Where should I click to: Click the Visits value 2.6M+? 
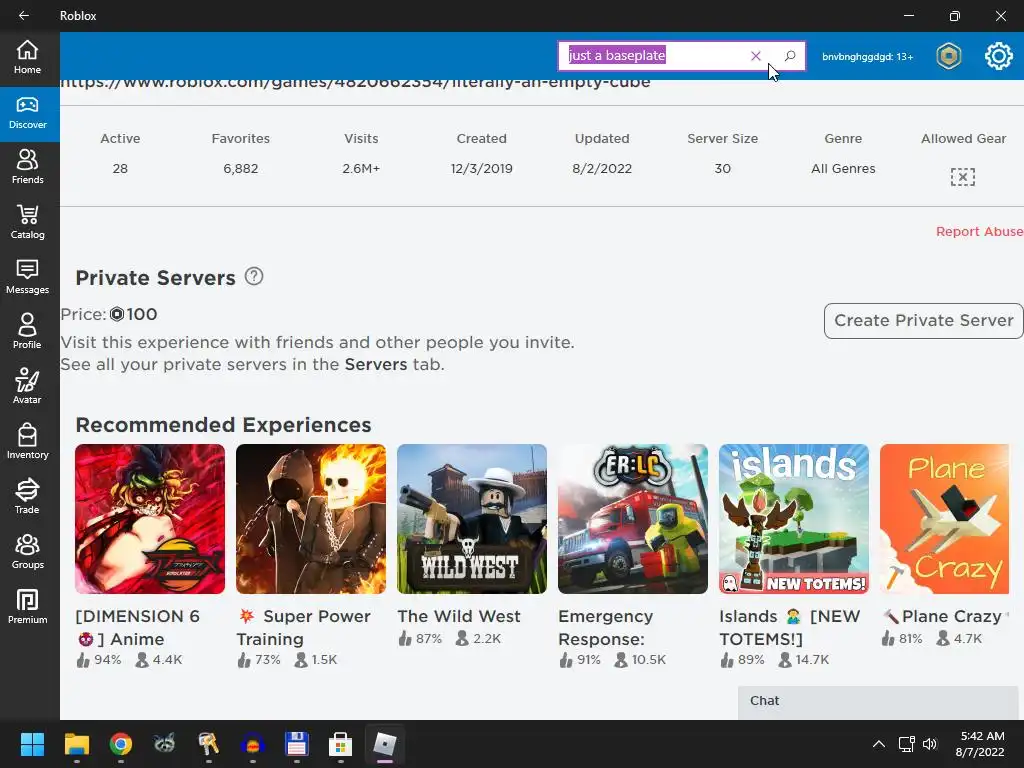pos(361,168)
